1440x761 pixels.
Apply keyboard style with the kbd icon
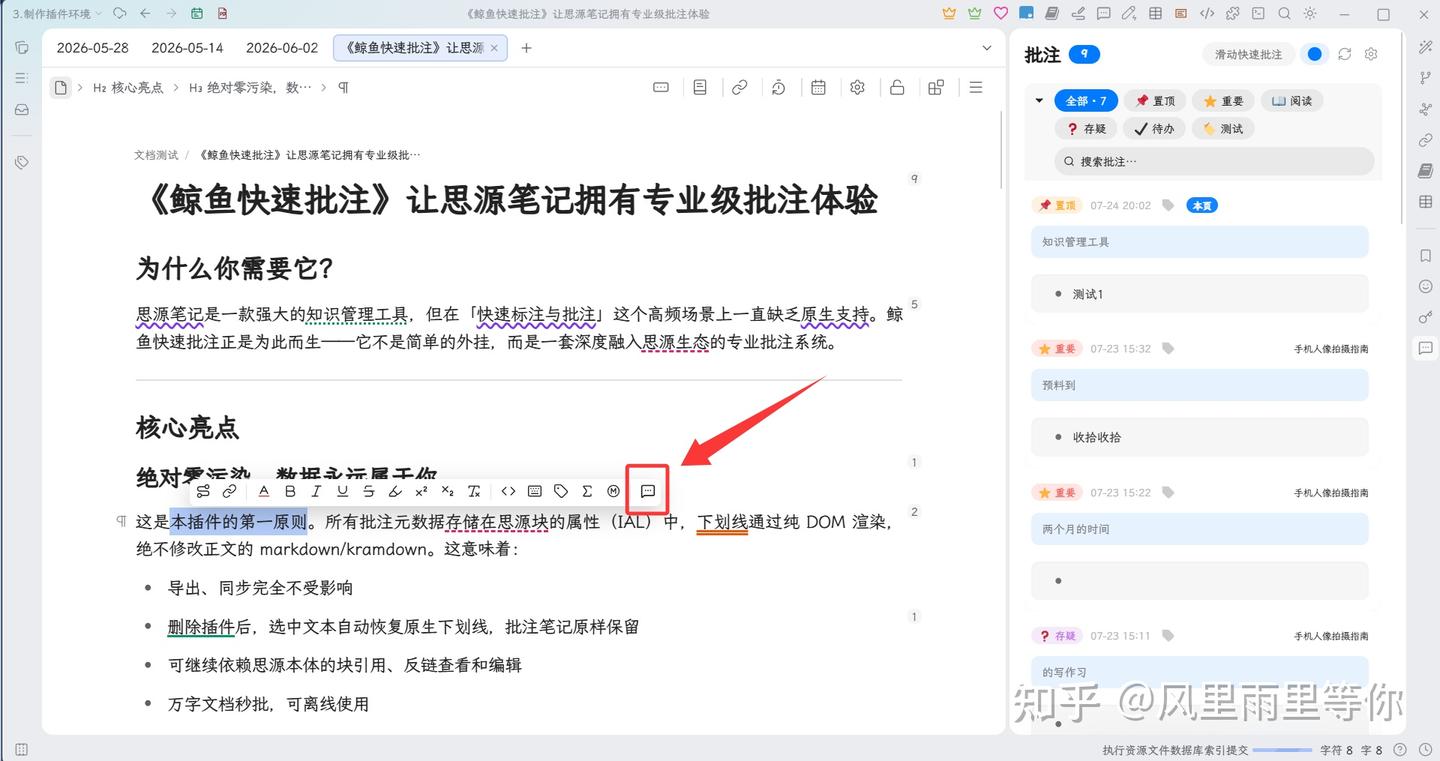(535, 491)
